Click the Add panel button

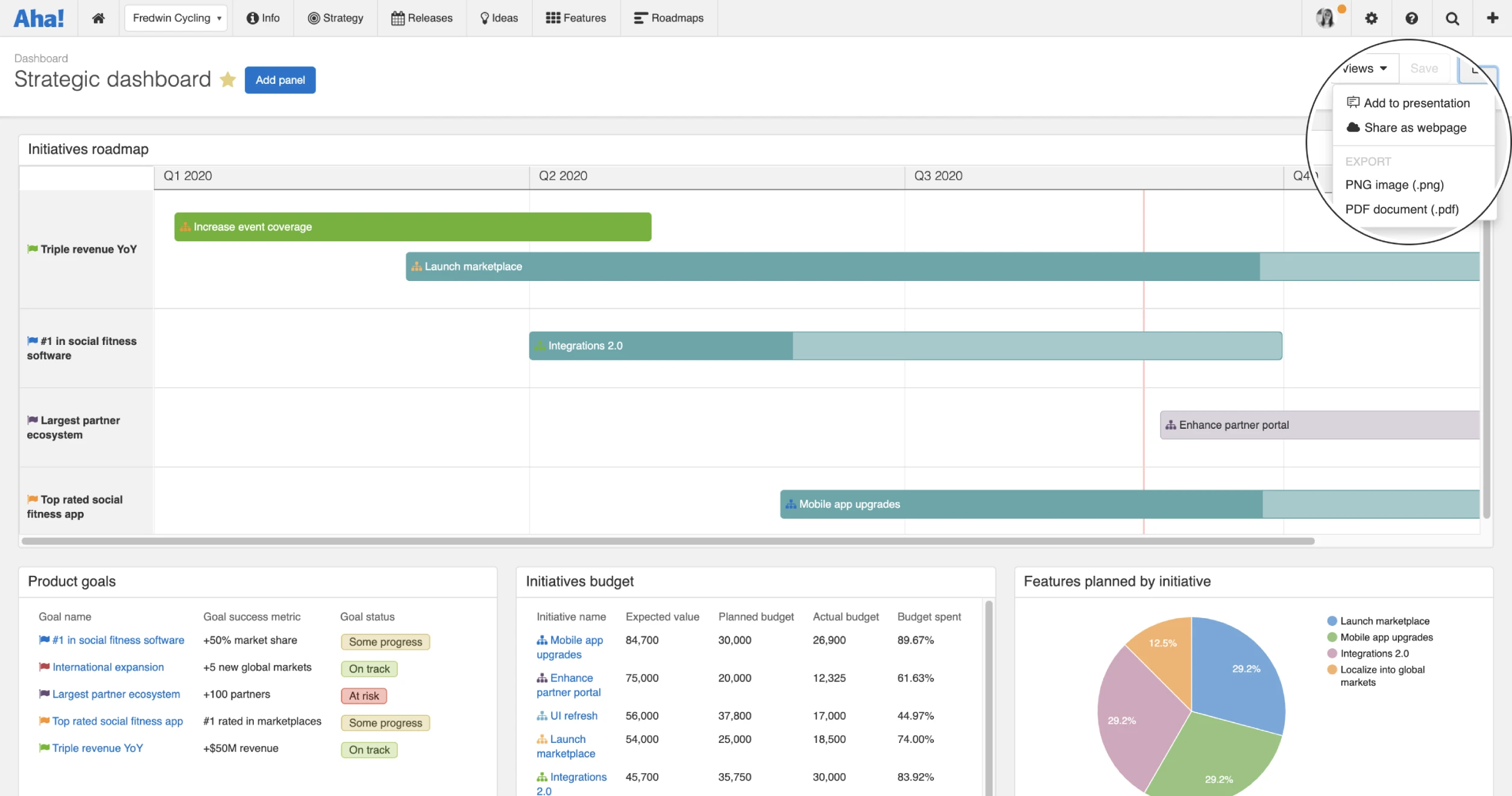(280, 80)
